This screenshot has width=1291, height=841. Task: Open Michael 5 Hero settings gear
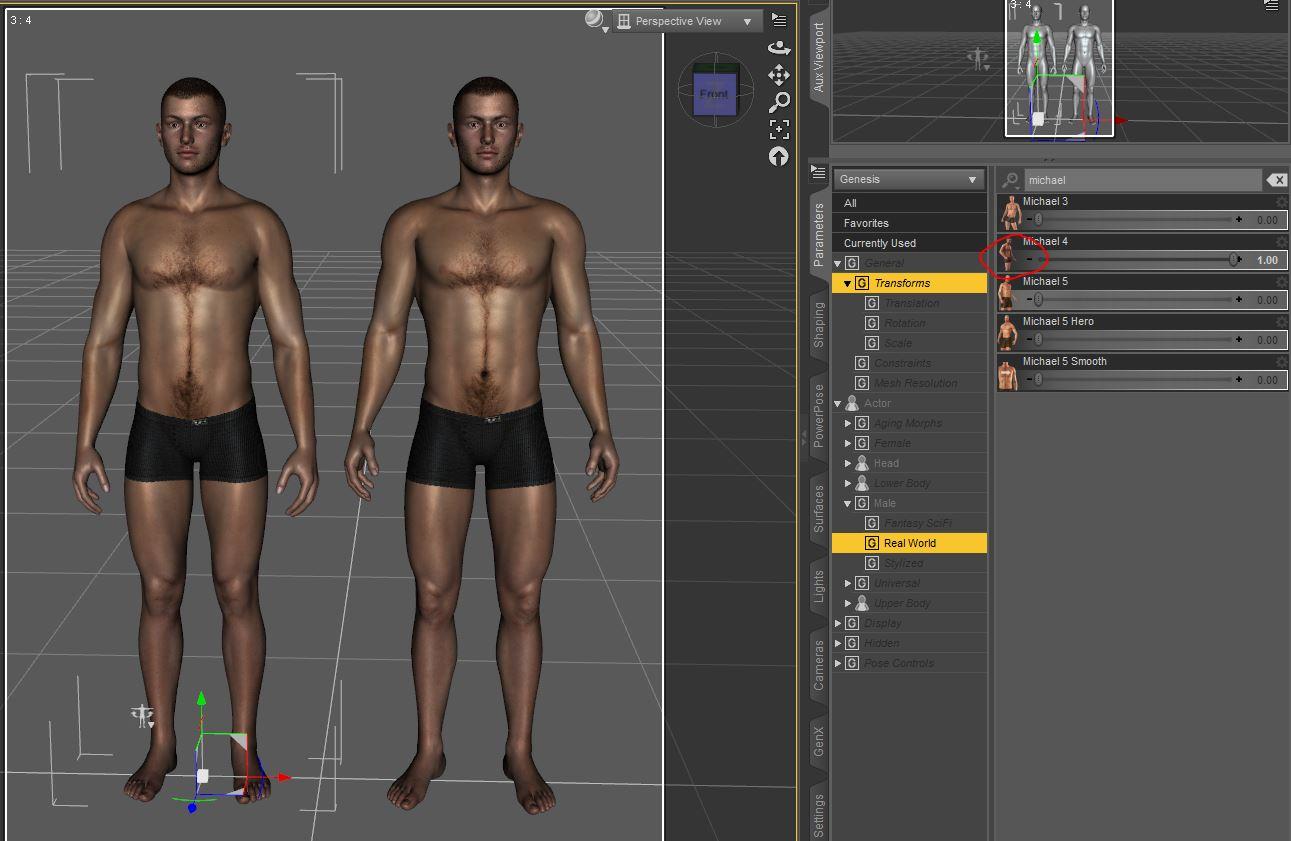click(1281, 322)
